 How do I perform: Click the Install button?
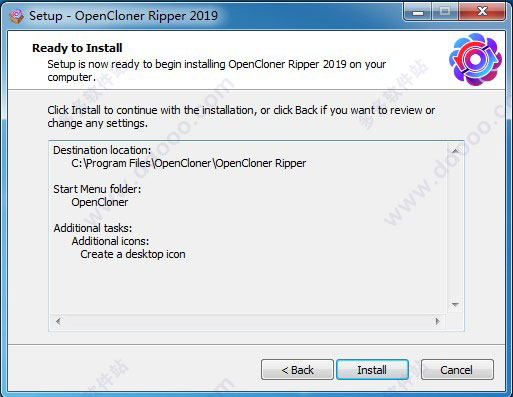pos(372,369)
